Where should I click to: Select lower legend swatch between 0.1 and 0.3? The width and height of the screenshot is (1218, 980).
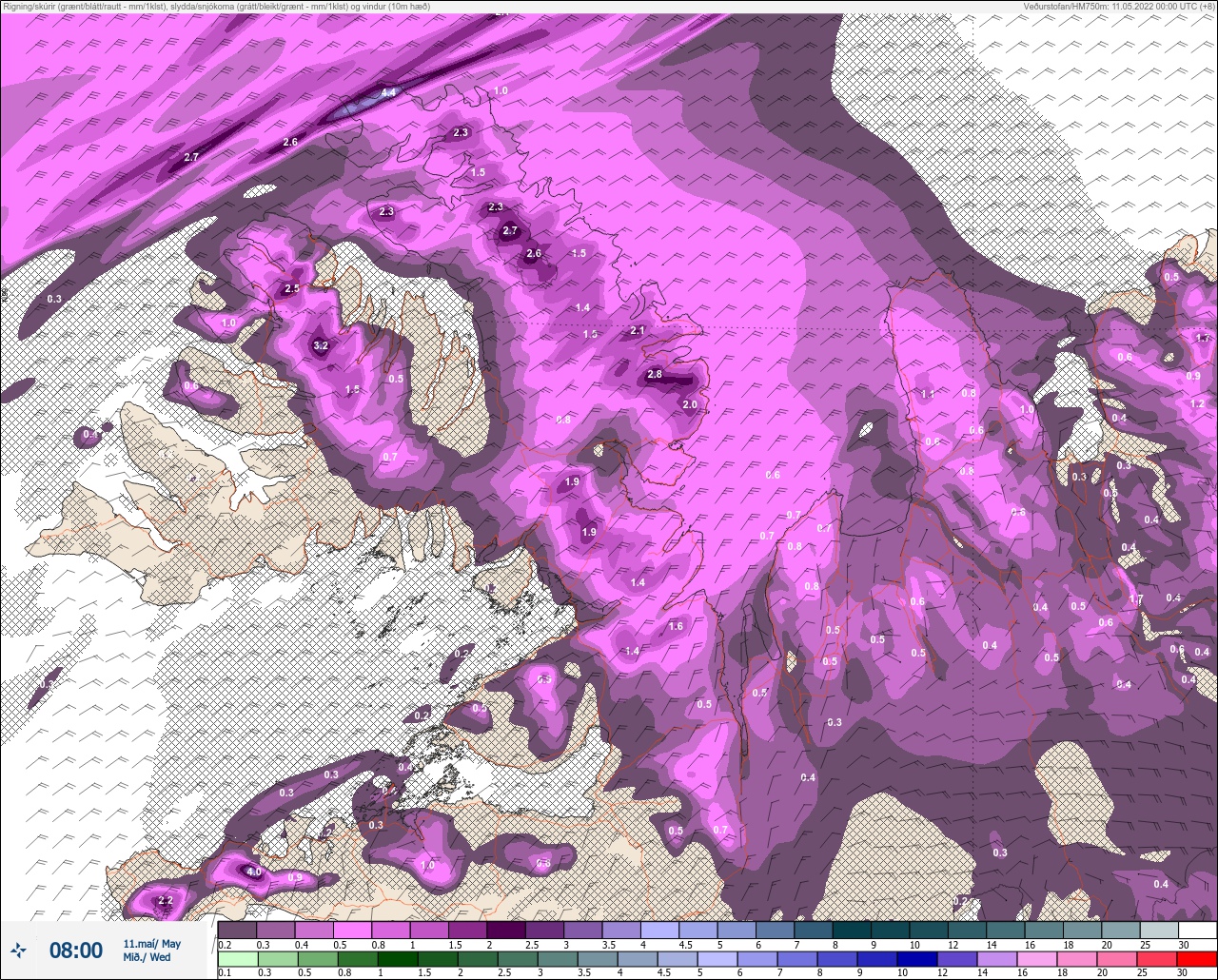pos(237,958)
